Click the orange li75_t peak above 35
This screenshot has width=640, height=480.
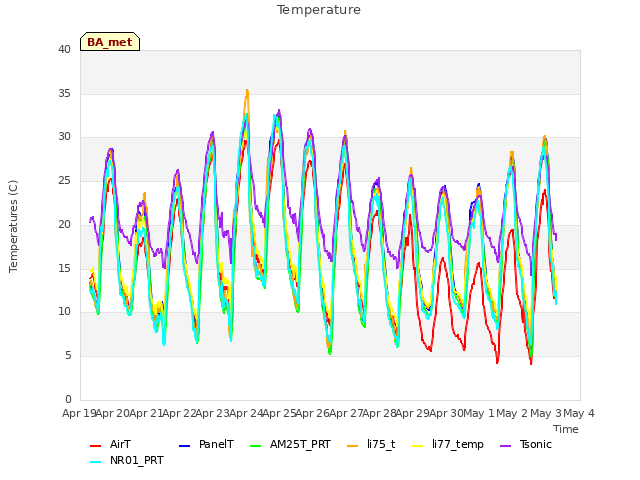coord(247,91)
